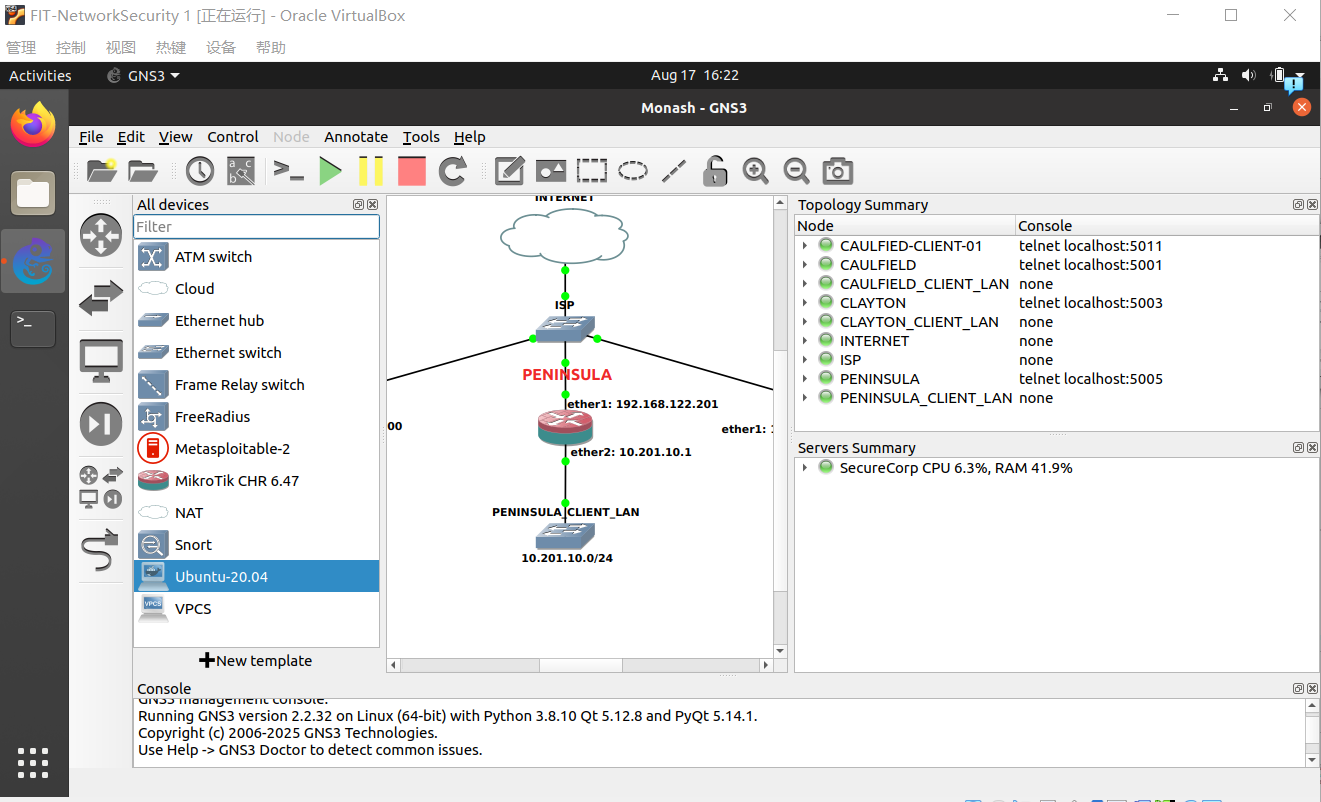
Task: Stop all nodes
Action: pos(411,170)
